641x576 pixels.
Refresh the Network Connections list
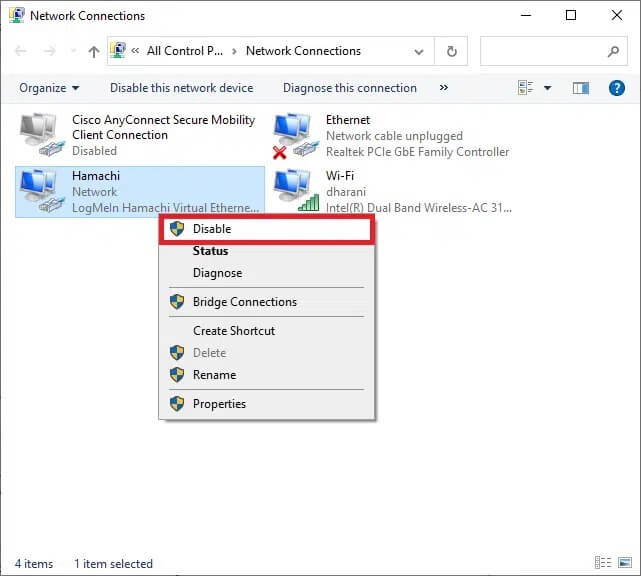(x=451, y=52)
